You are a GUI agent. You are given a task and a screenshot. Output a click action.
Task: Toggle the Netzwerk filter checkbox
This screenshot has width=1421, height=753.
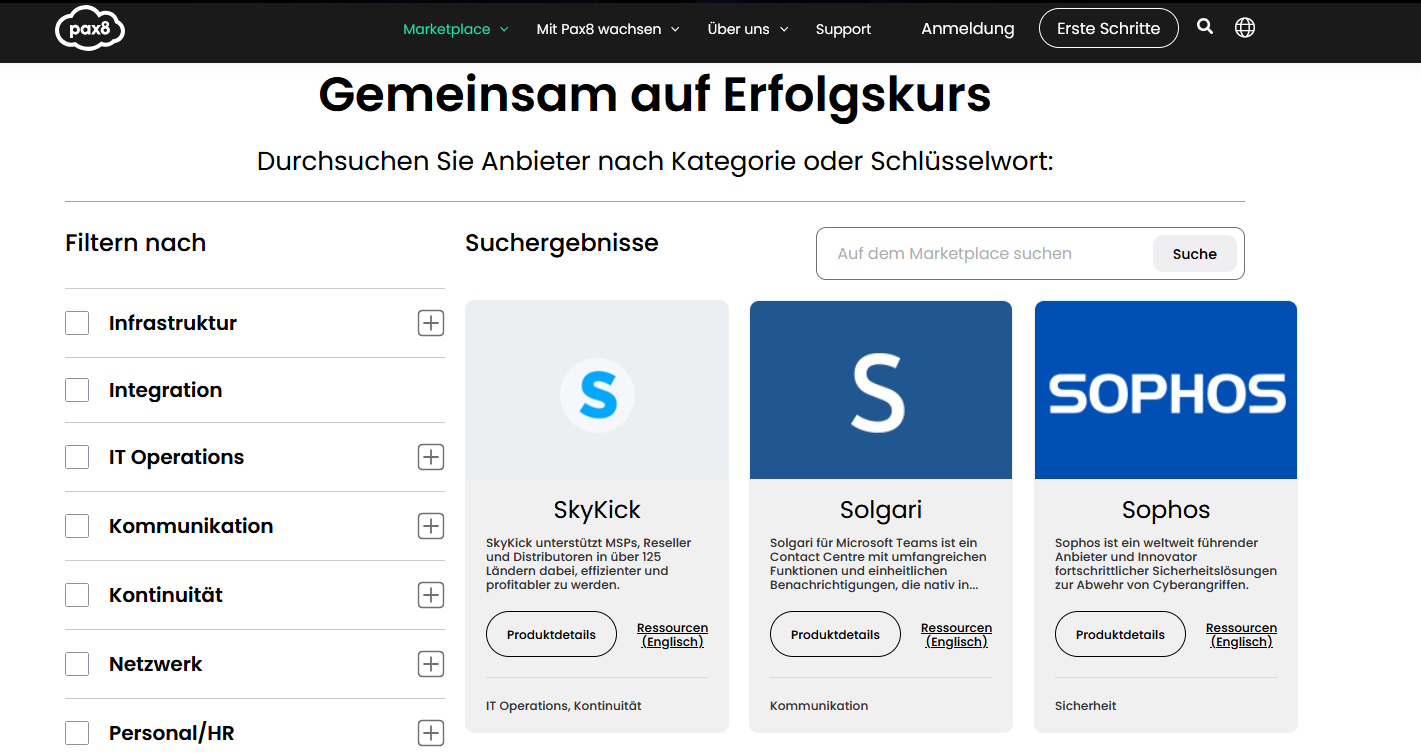(77, 664)
